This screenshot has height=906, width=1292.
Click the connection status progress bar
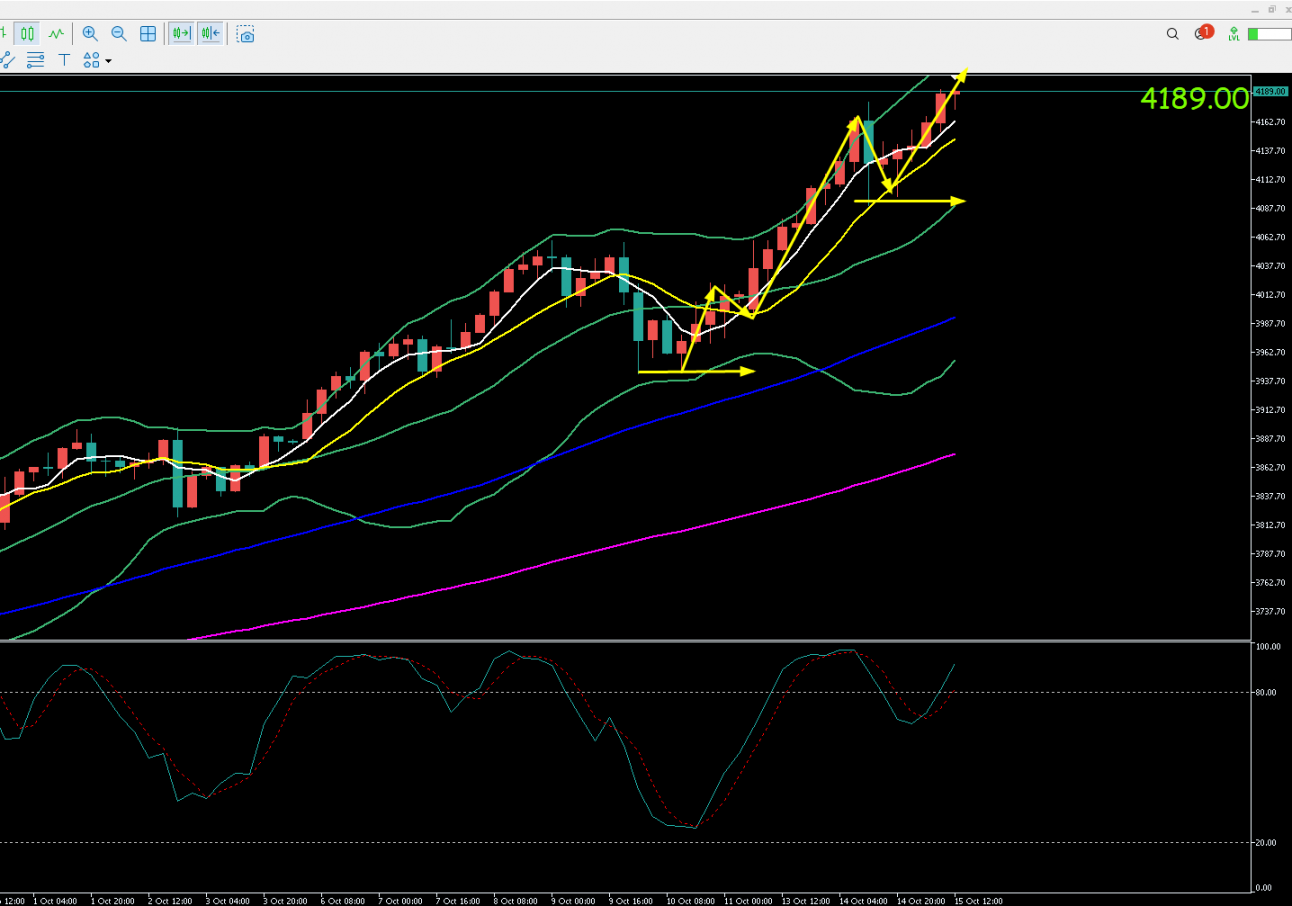click(1268, 34)
